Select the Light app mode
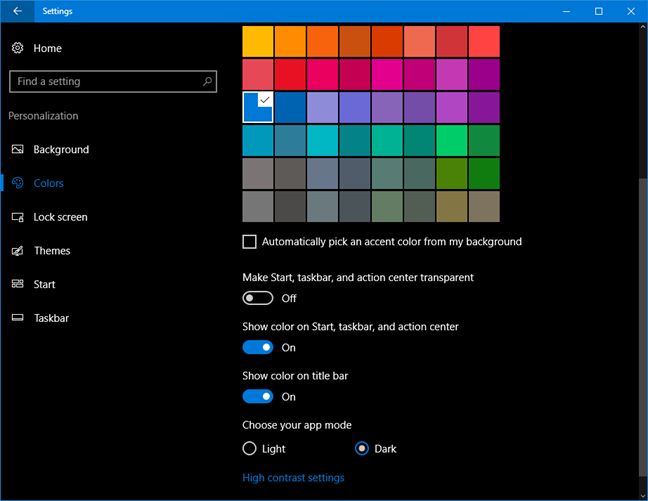The height and width of the screenshot is (501, 648). coord(249,449)
